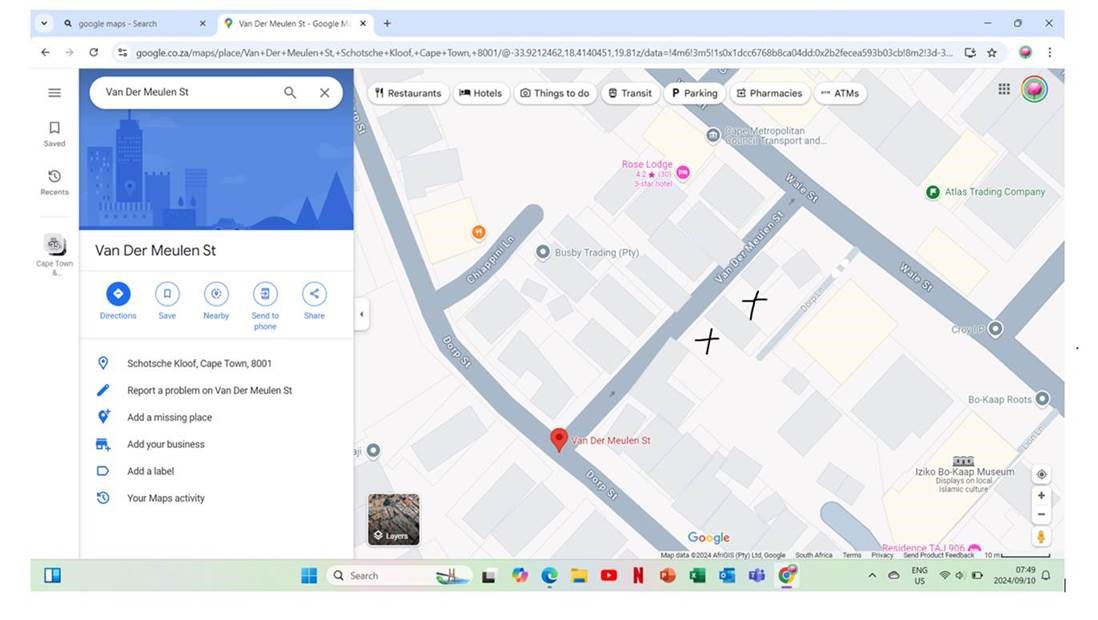Select the Busby Trading (Pty) marker
The width and height of the screenshot is (1098, 620).
point(543,252)
